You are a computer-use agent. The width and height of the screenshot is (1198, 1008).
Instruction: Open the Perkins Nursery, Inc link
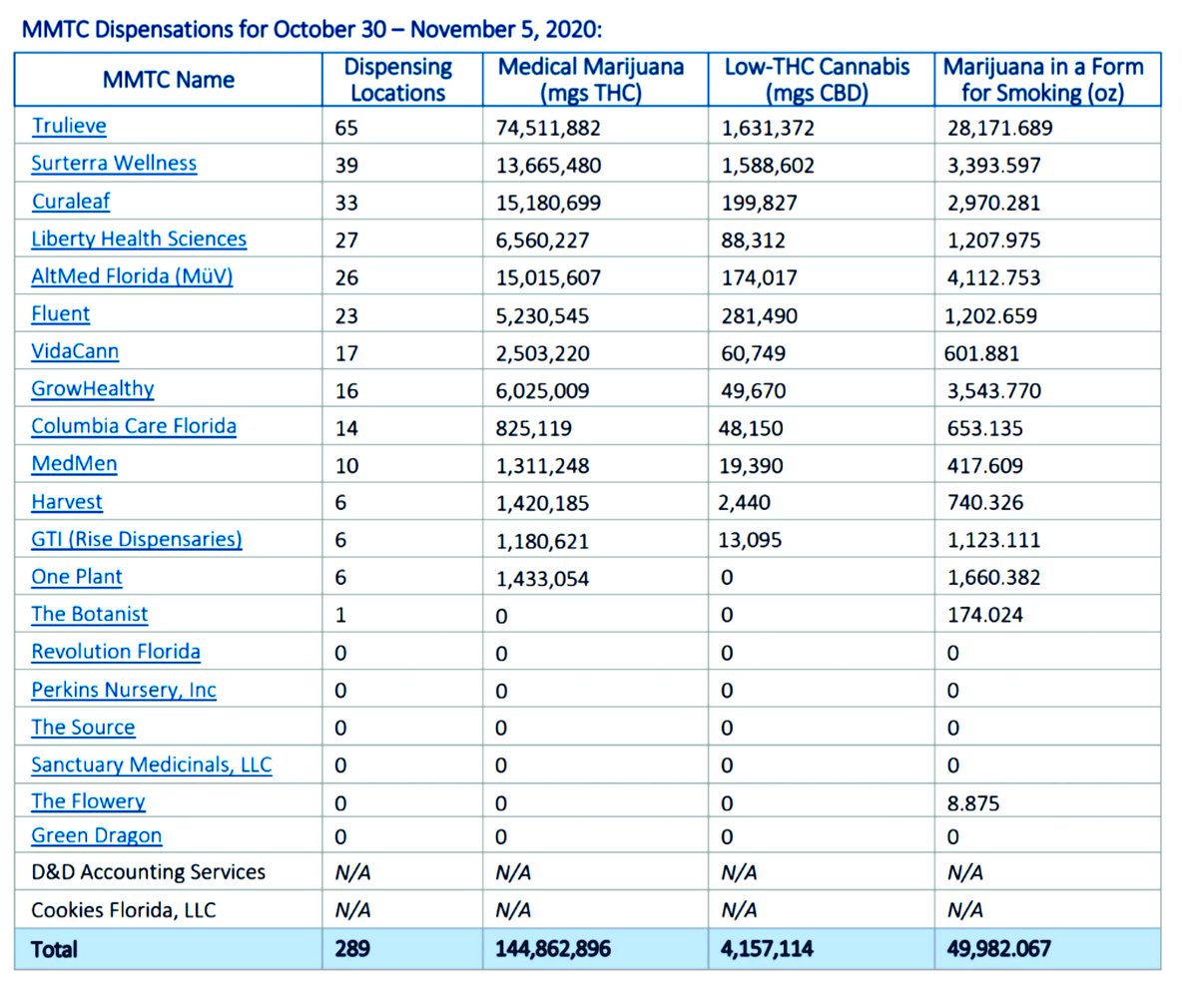point(124,690)
